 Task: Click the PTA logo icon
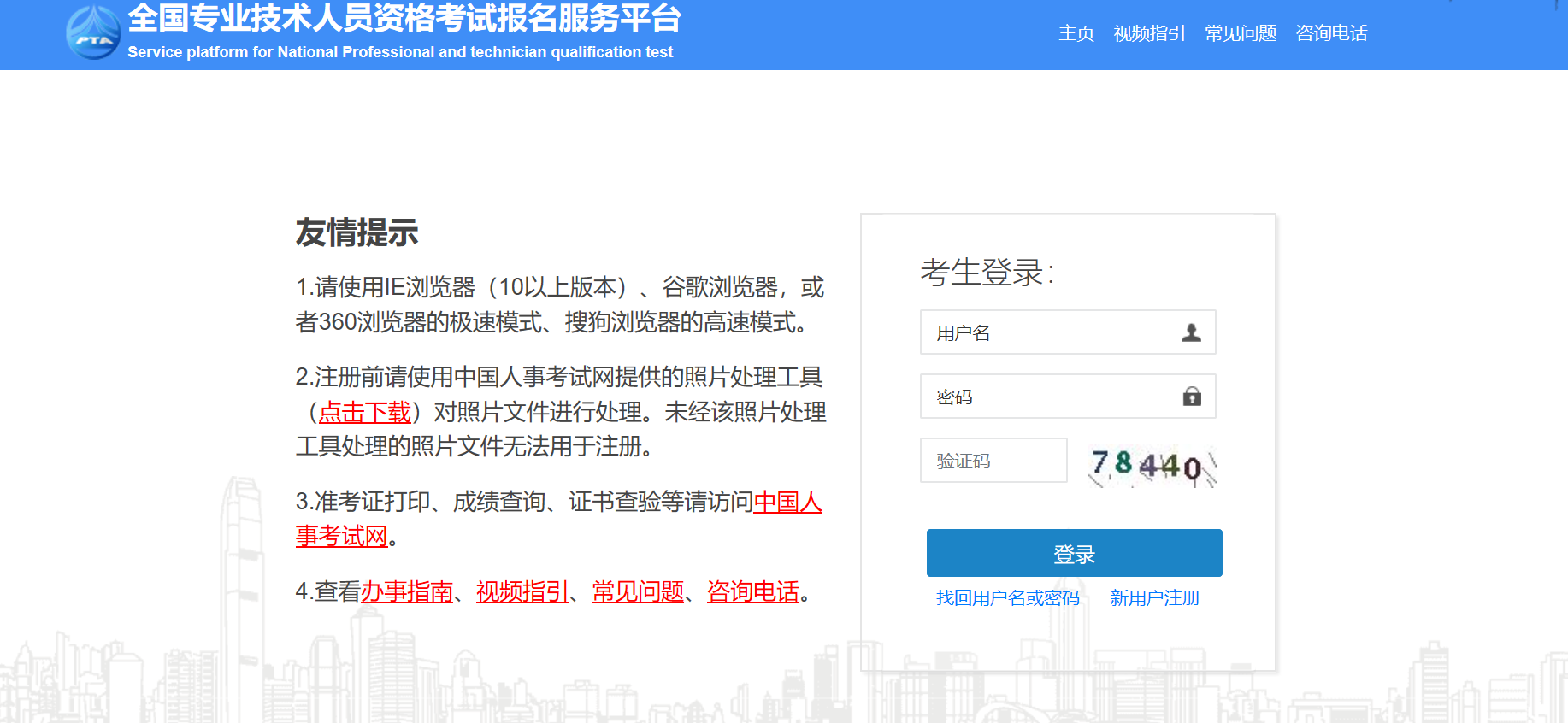tap(93, 33)
